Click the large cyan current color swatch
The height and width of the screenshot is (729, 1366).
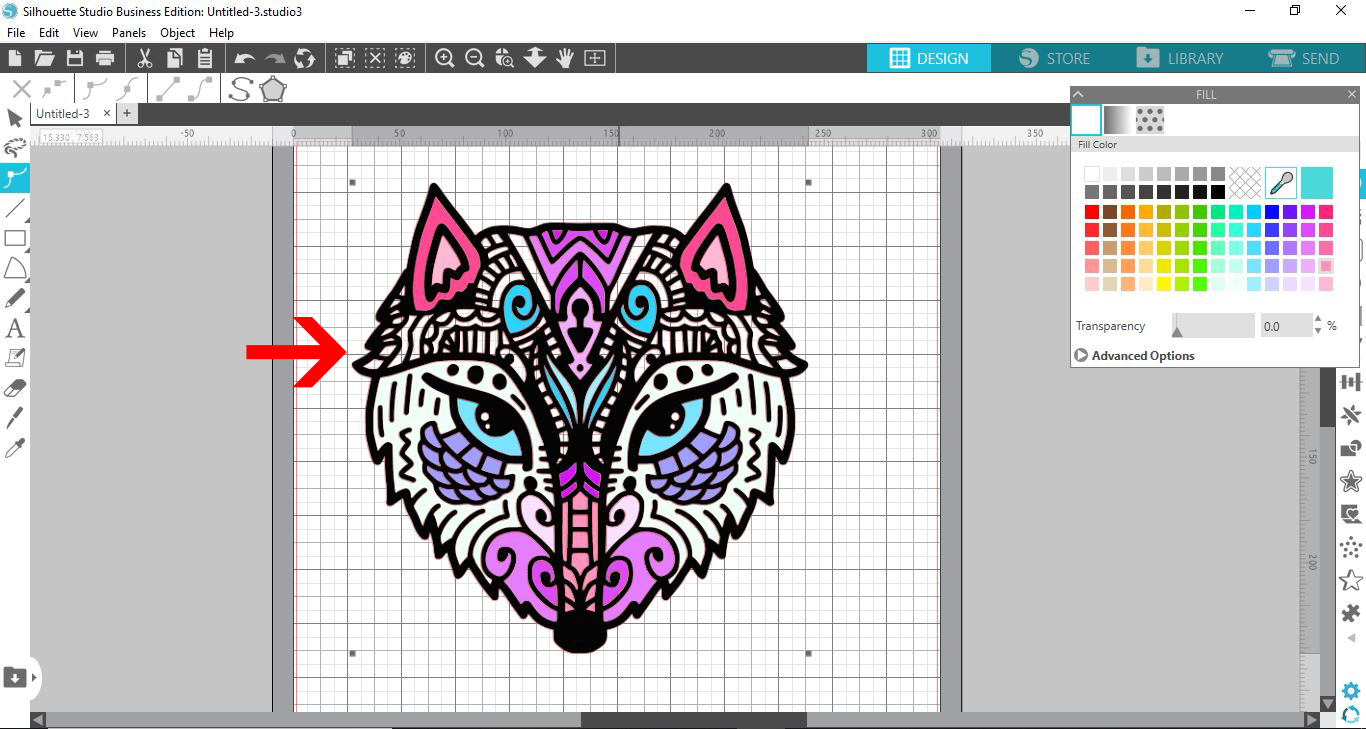[x=1317, y=183]
